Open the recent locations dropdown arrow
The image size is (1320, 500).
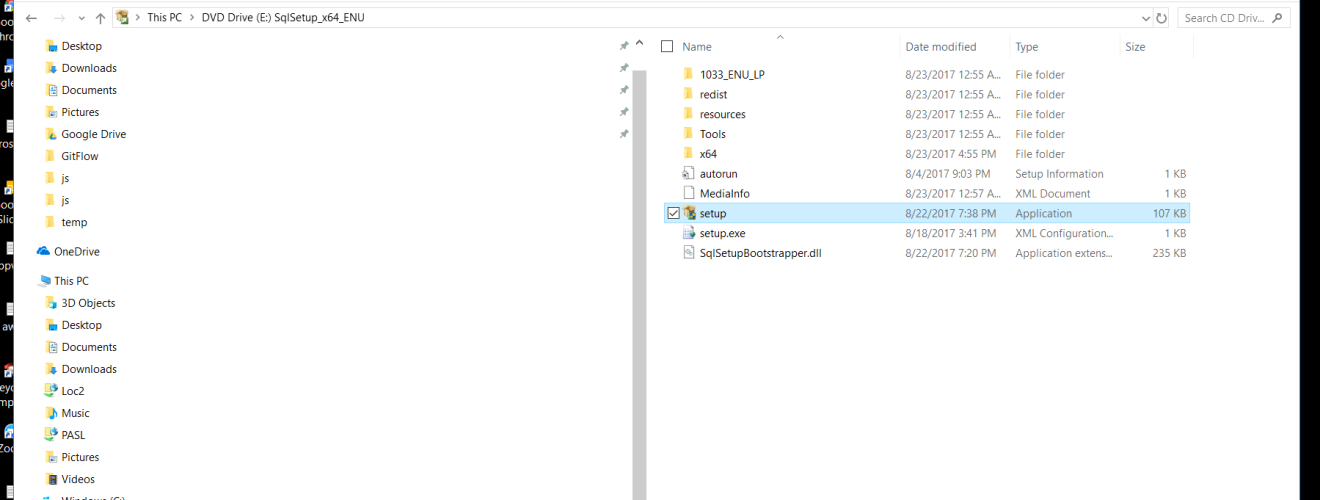pos(81,18)
